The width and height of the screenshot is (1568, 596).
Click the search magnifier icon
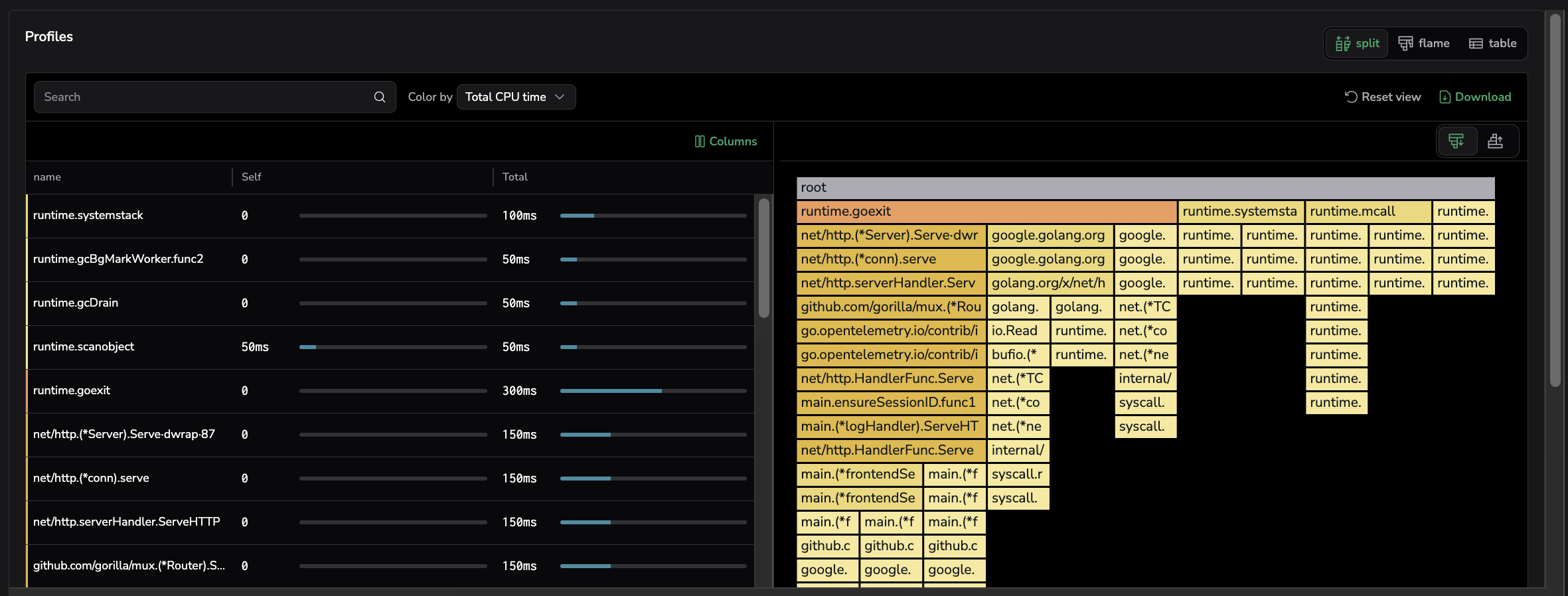(x=380, y=97)
